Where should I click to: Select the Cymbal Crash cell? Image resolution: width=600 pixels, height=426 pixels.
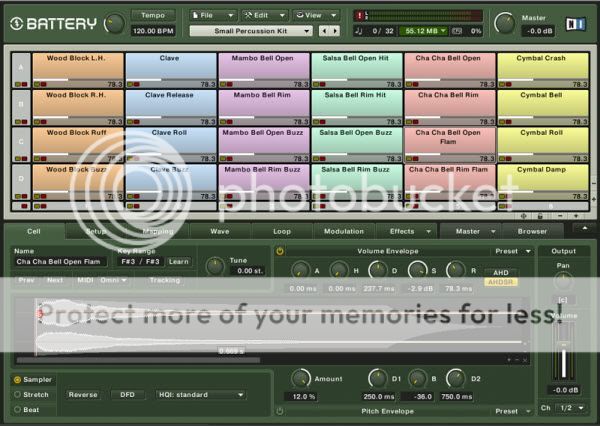tap(543, 70)
